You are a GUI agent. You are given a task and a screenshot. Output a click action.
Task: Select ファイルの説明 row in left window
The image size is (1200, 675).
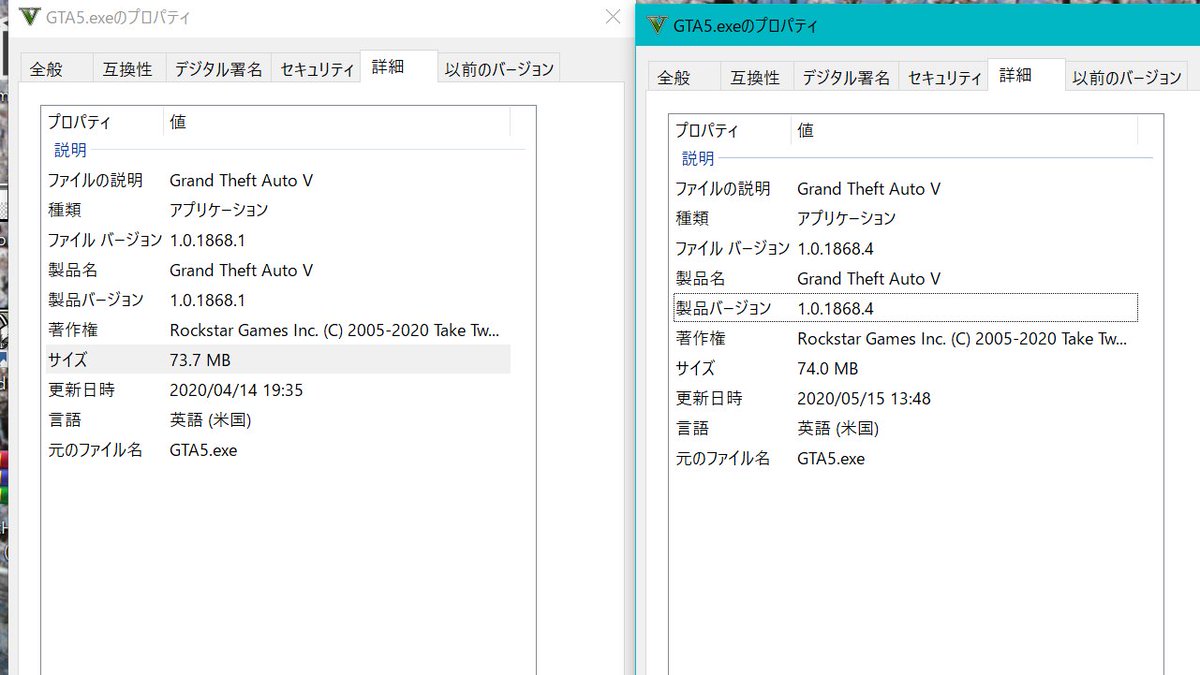(x=277, y=180)
